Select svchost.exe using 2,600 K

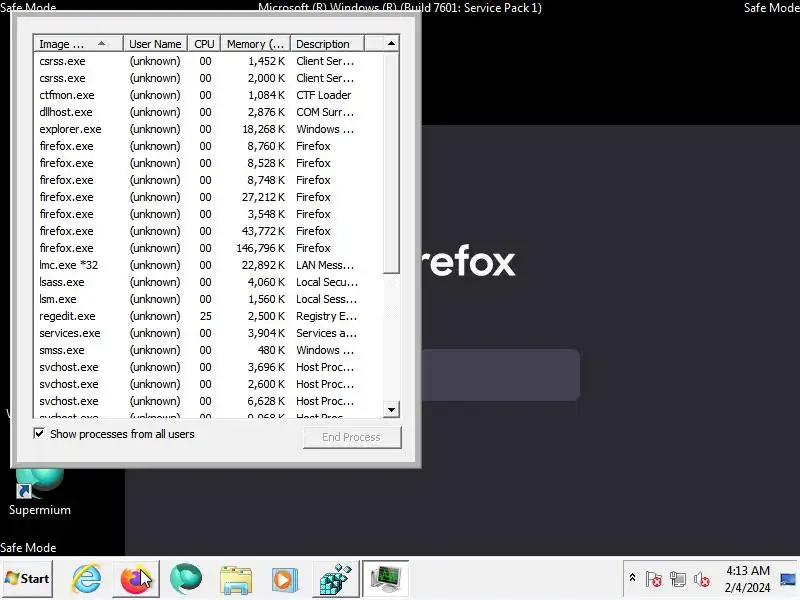[x=208, y=384]
